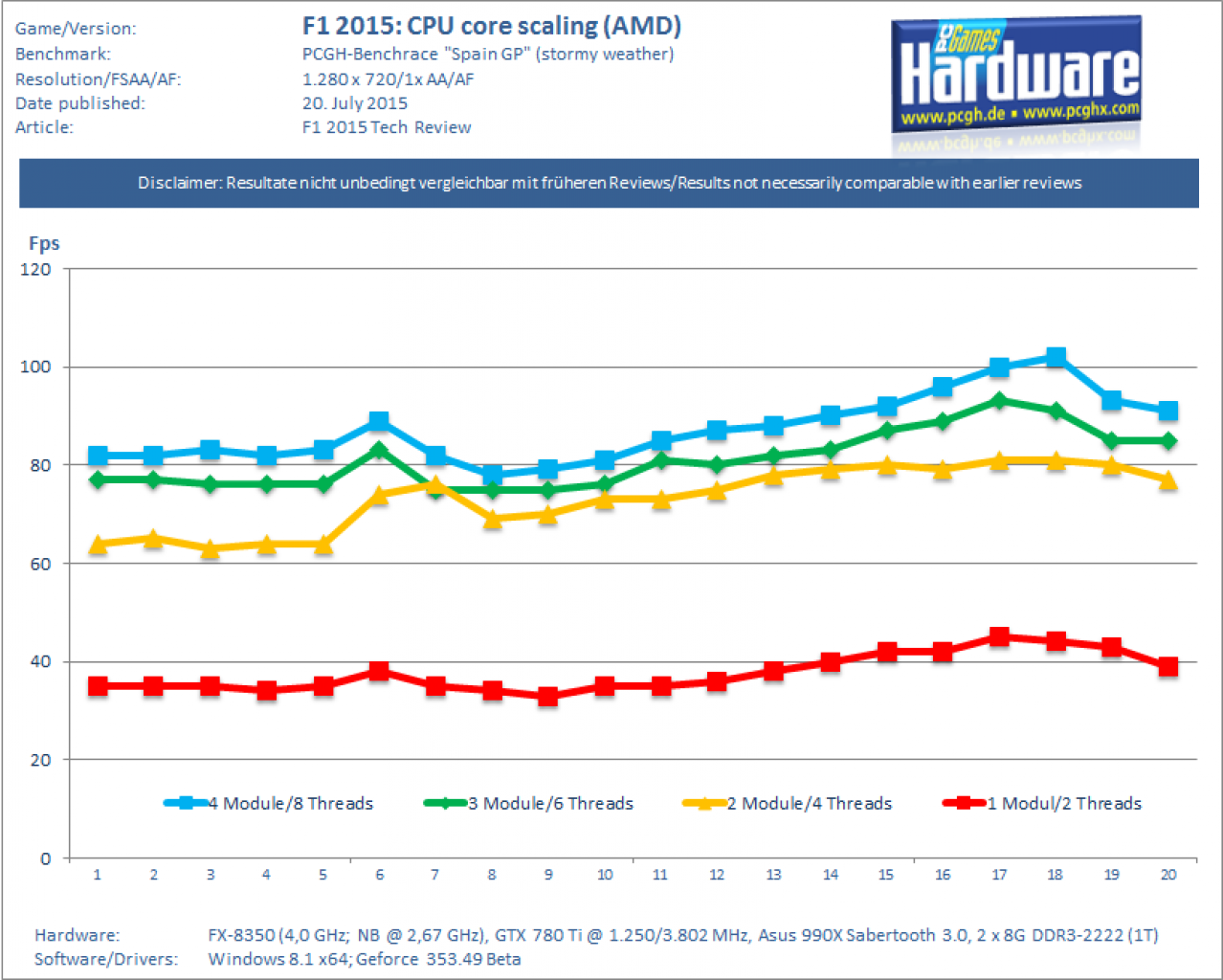Click the y-axis value 60

coord(41,564)
